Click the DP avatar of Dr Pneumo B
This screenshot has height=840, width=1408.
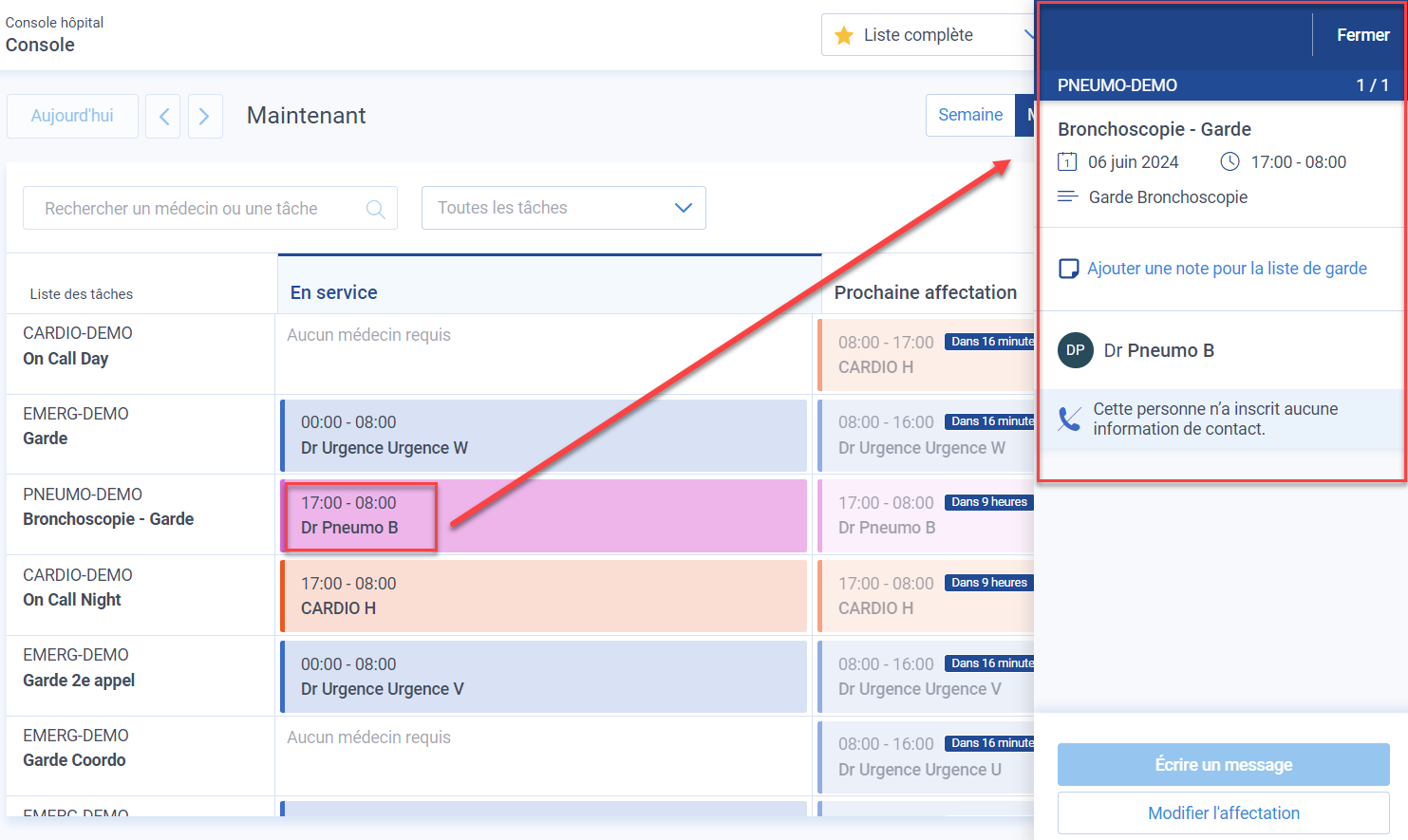[x=1075, y=350]
